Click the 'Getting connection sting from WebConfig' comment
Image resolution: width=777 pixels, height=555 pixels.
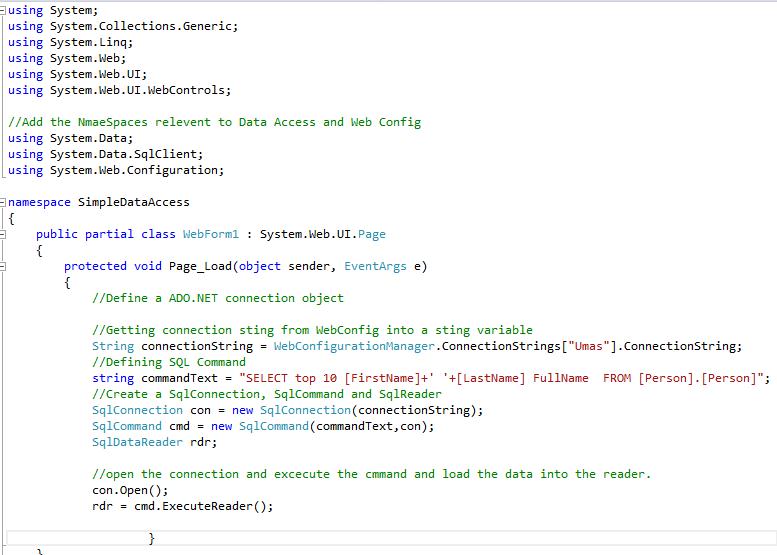(312, 330)
